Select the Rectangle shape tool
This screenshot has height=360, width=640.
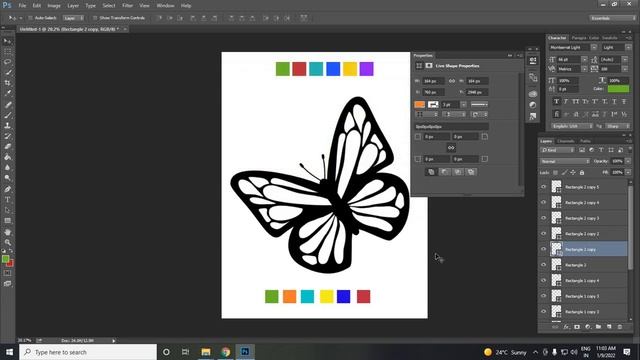(x=7, y=221)
